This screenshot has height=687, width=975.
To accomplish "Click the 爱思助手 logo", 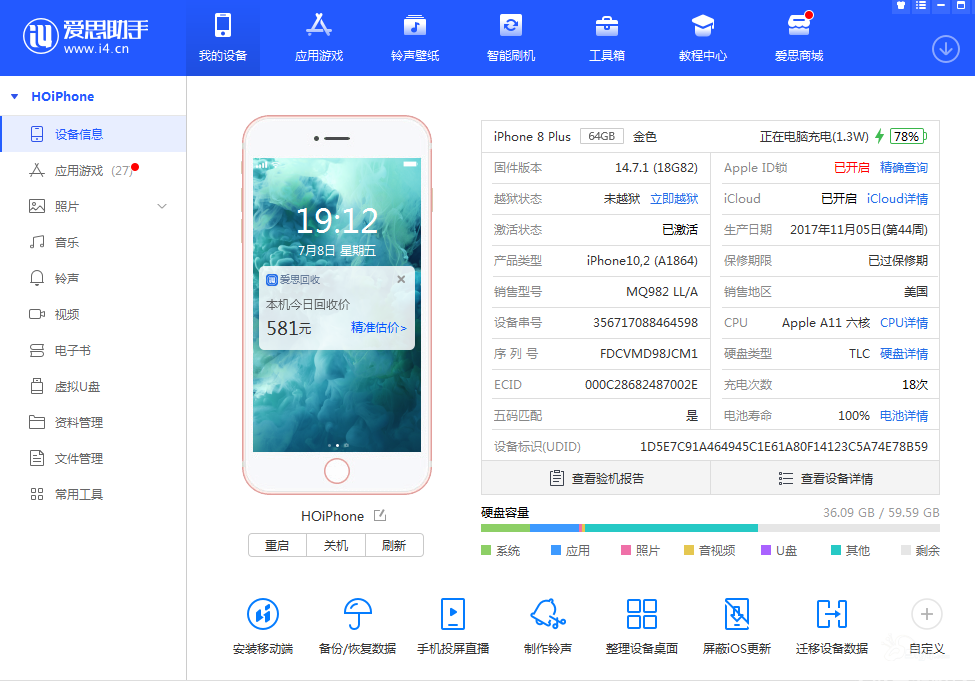I will tap(85, 36).
